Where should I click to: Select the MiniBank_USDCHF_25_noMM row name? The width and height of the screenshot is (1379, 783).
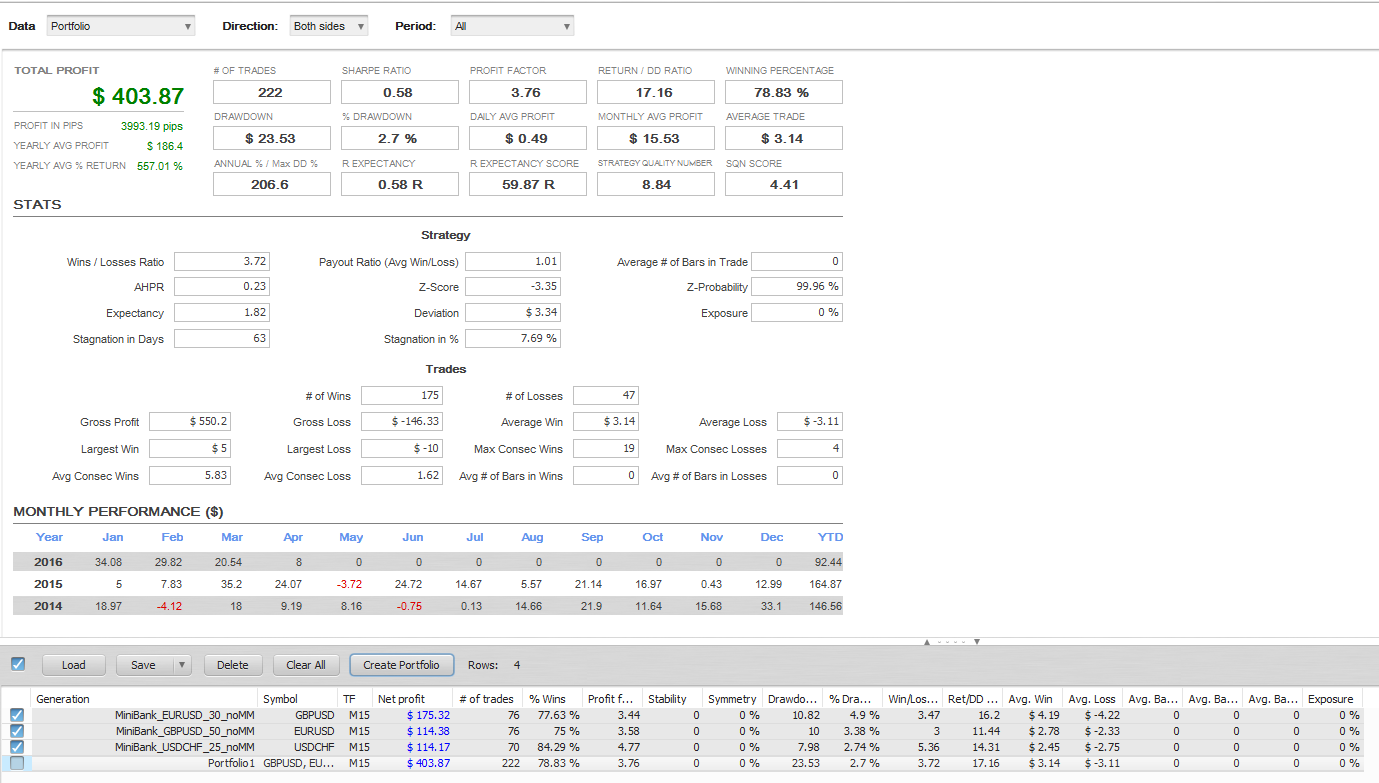(184, 747)
